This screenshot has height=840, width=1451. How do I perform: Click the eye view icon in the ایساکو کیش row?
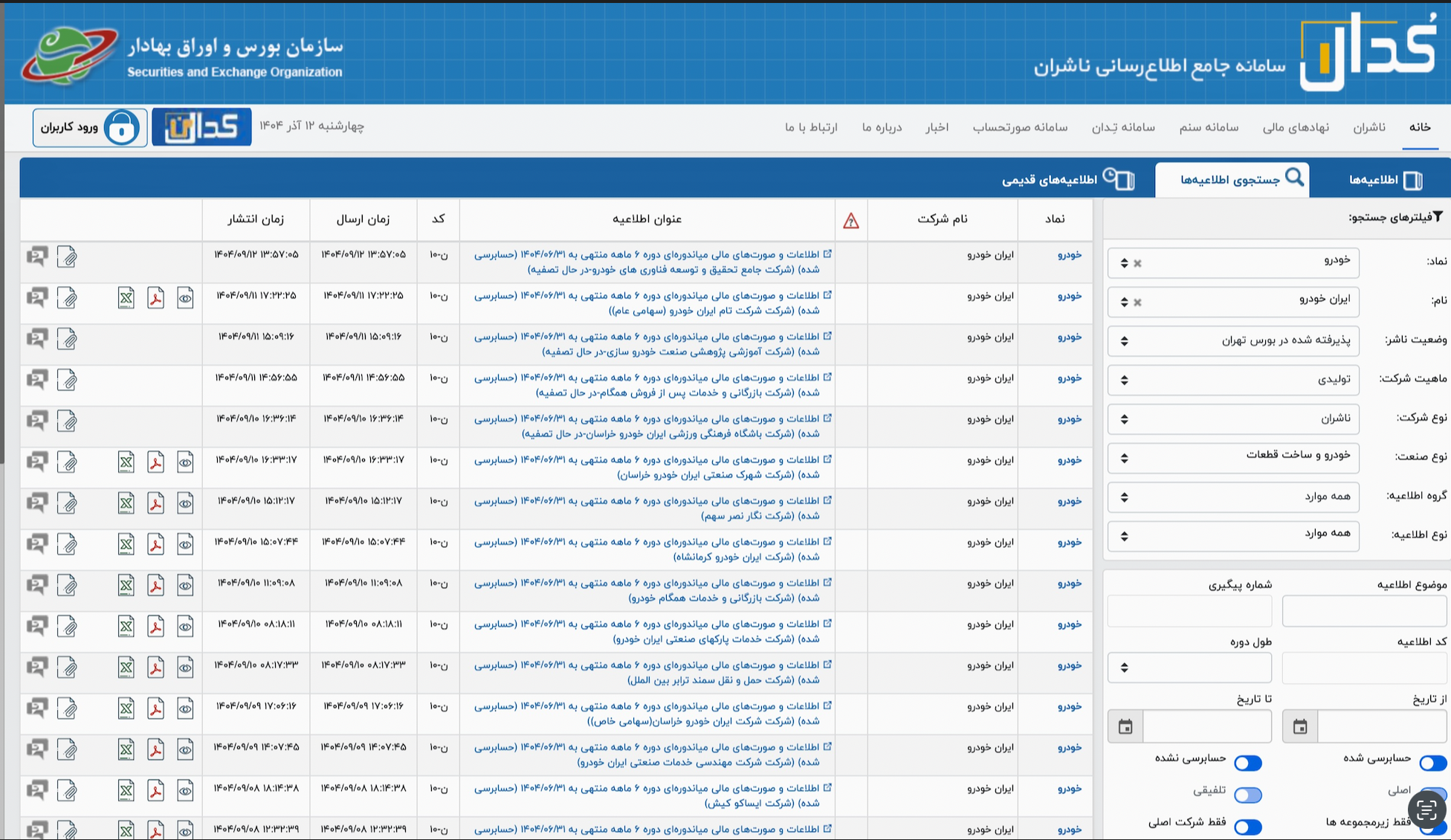point(185,791)
